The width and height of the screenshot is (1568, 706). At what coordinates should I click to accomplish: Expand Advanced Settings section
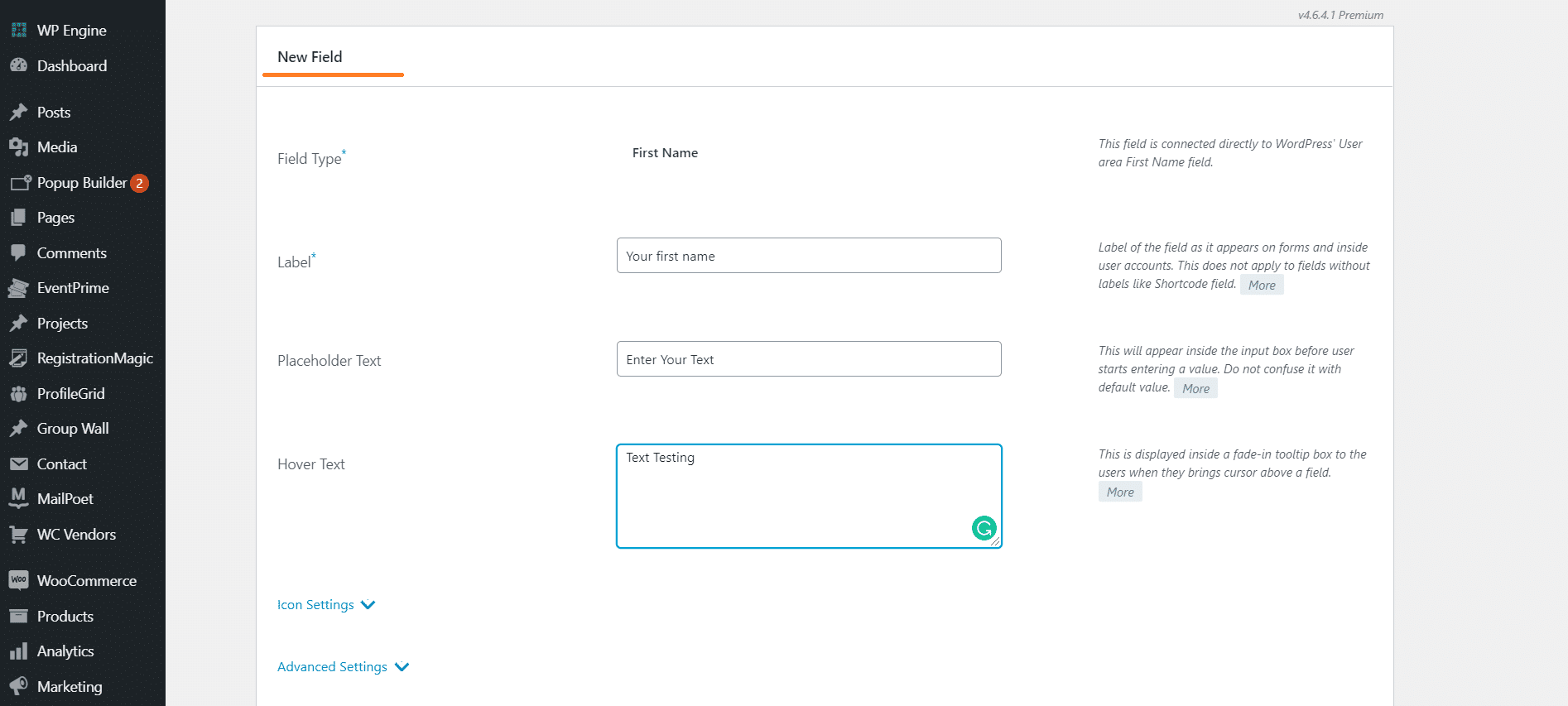click(x=332, y=667)
